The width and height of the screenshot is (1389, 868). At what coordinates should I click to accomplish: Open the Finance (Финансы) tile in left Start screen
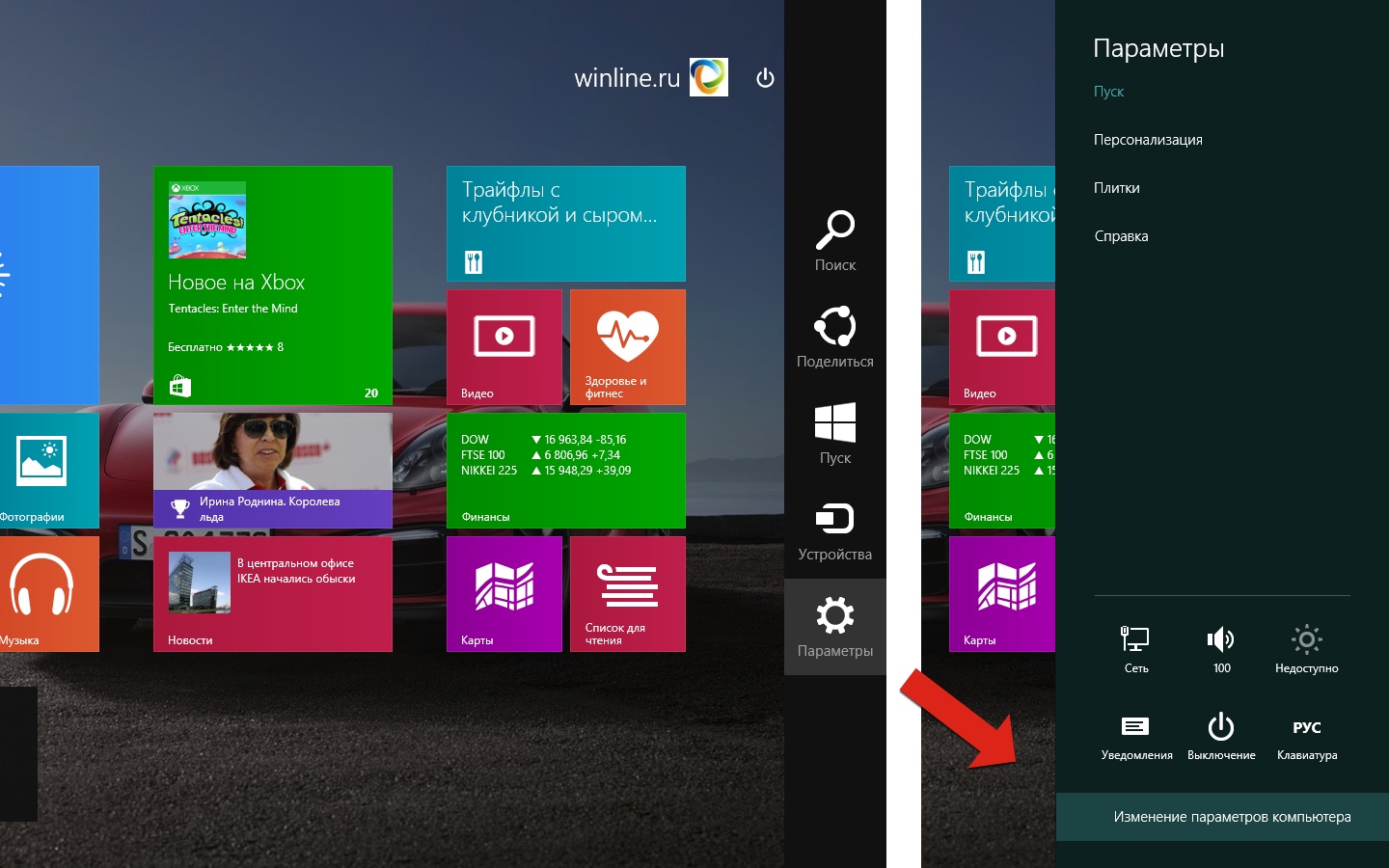click(566, 471)
